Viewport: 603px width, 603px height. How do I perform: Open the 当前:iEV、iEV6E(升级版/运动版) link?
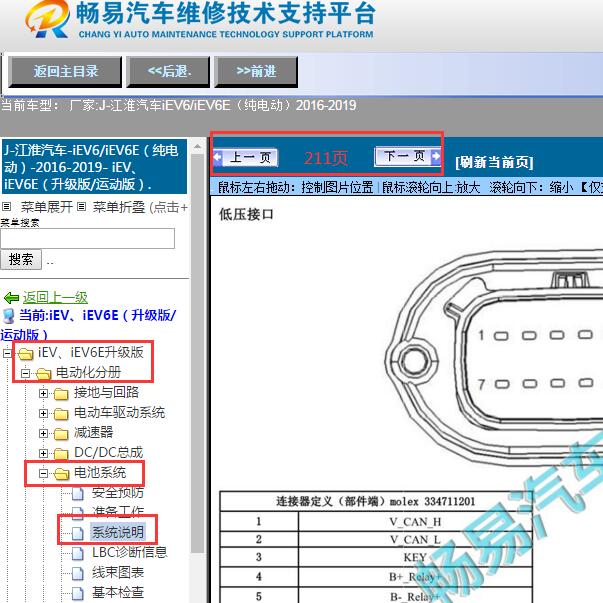pyautogui.click(x=88, y=325)
